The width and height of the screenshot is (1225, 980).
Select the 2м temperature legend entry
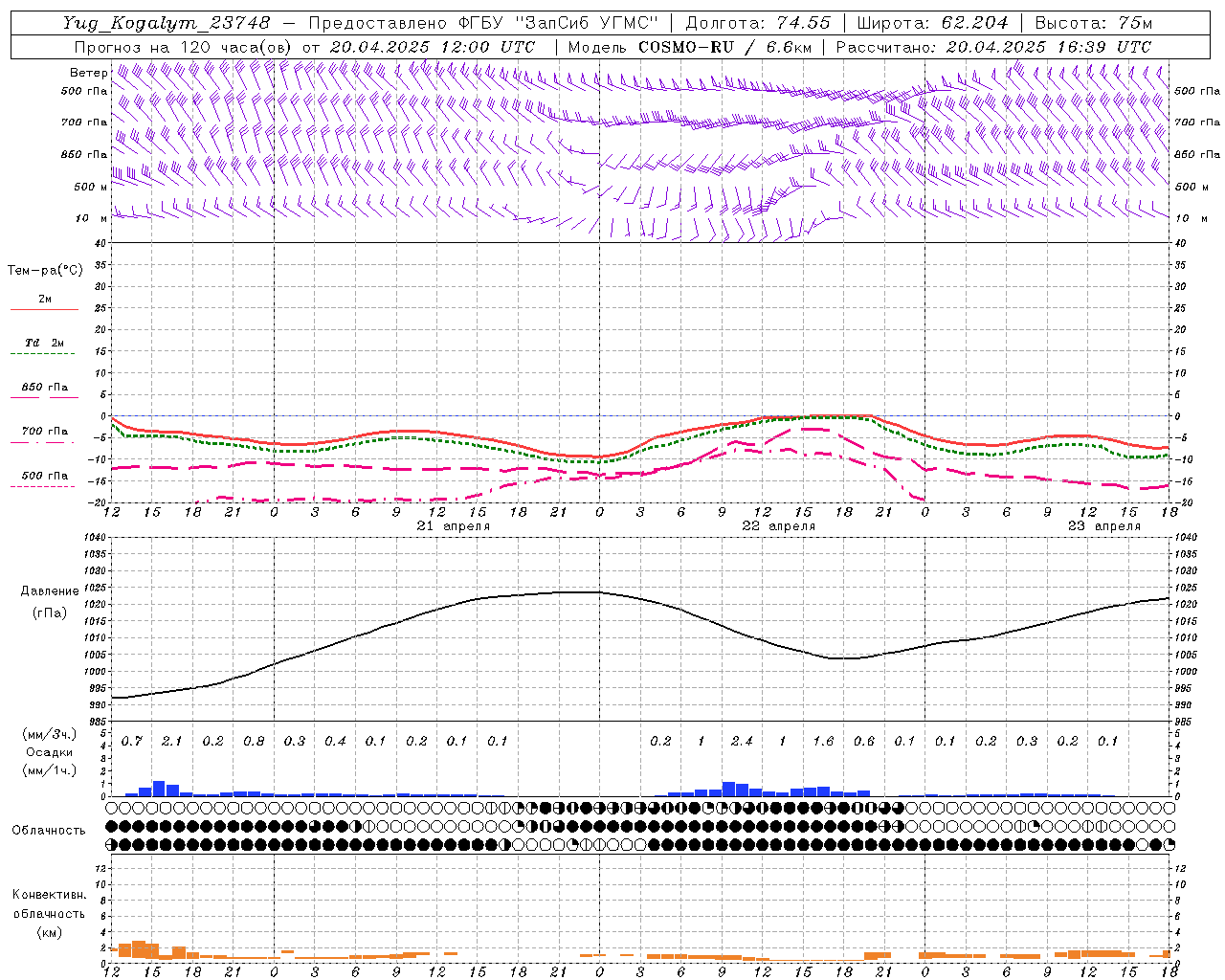(44, 300)
